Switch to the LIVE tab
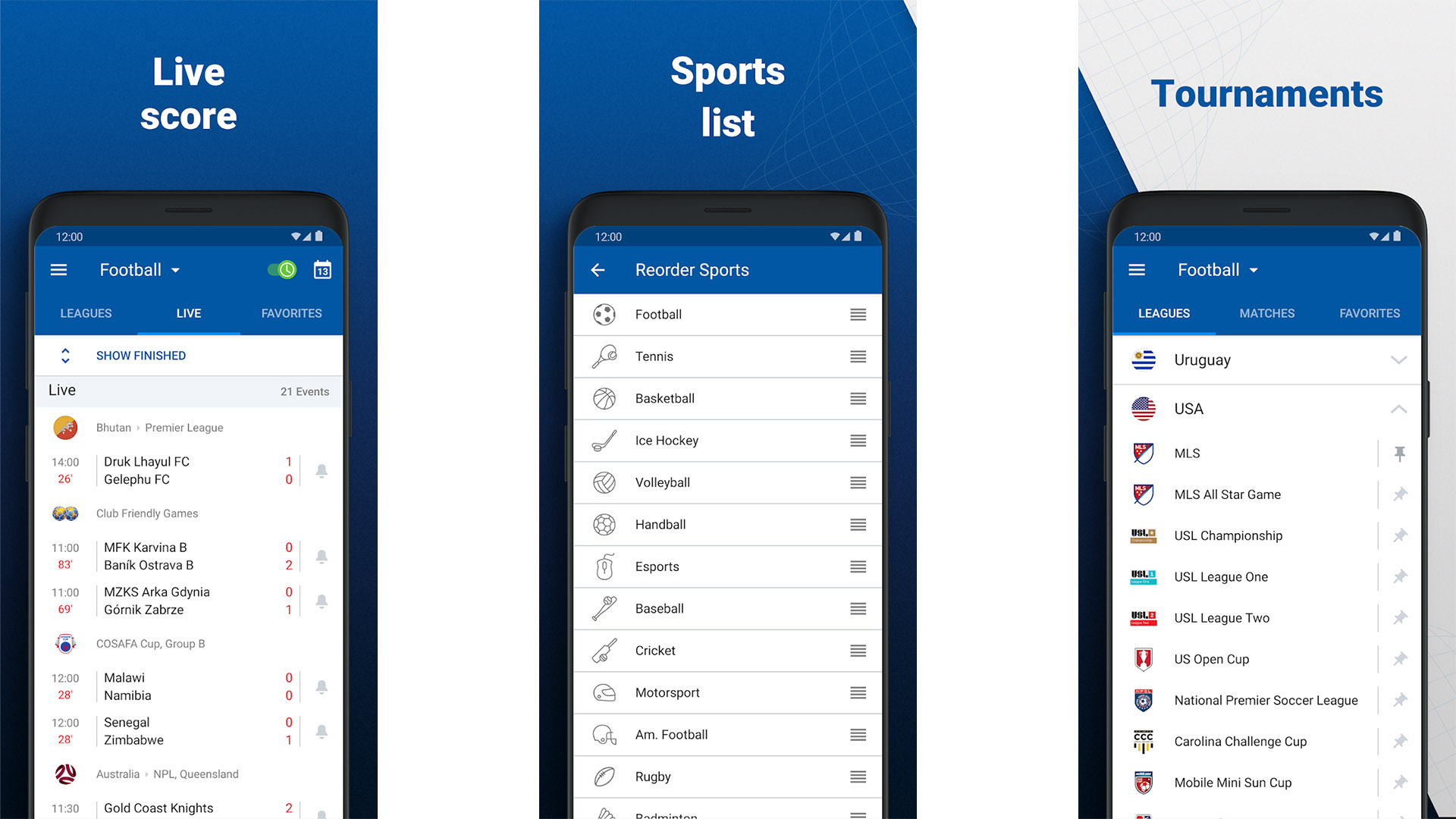The width and height of the screenshot is (1456, 819). tap(187, 312)
